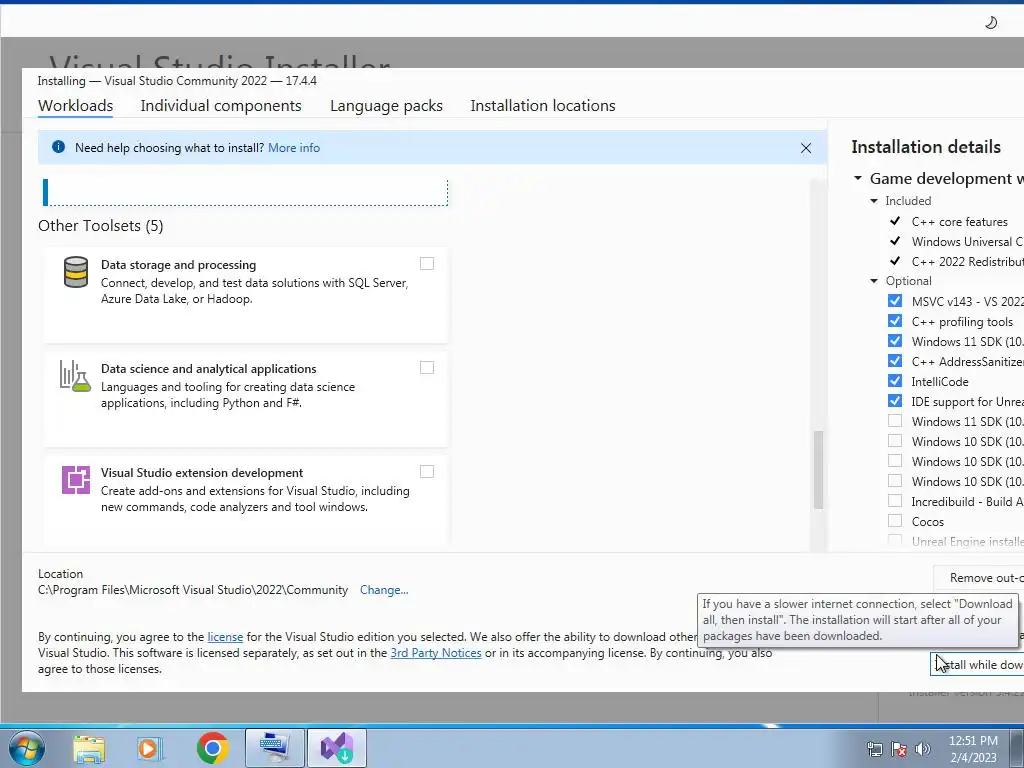The width and height of the screenshot is (1024, 768).
Task: Click the Visual Studio extension development icon
Action: point(76,480)
